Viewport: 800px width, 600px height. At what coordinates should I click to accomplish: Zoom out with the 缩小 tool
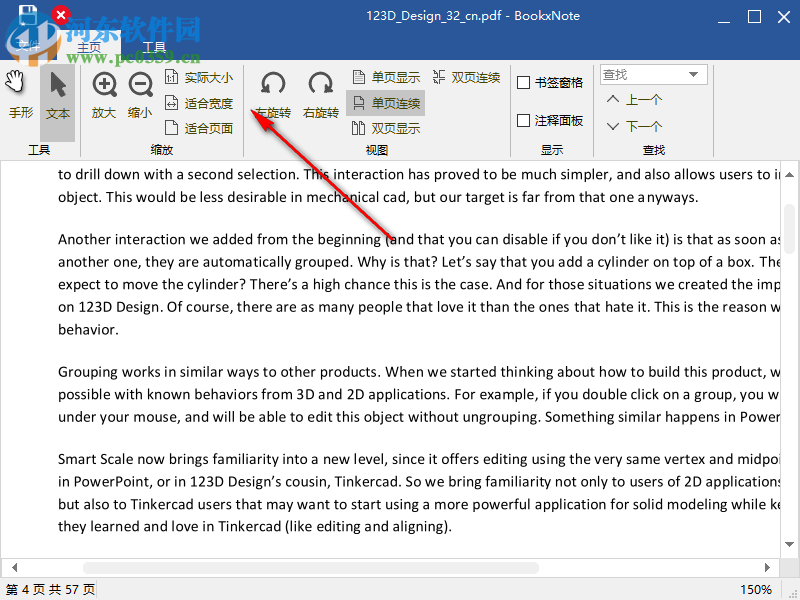click(x=139, y=96)
